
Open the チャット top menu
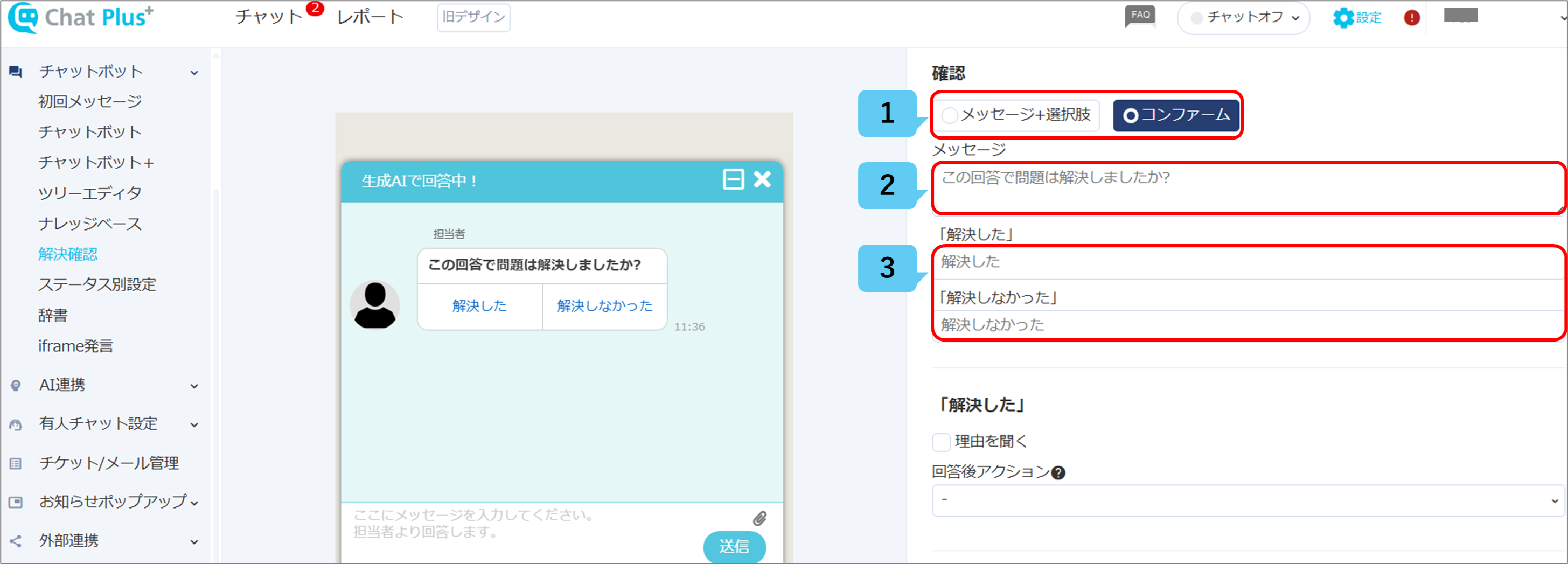(268, 17)
